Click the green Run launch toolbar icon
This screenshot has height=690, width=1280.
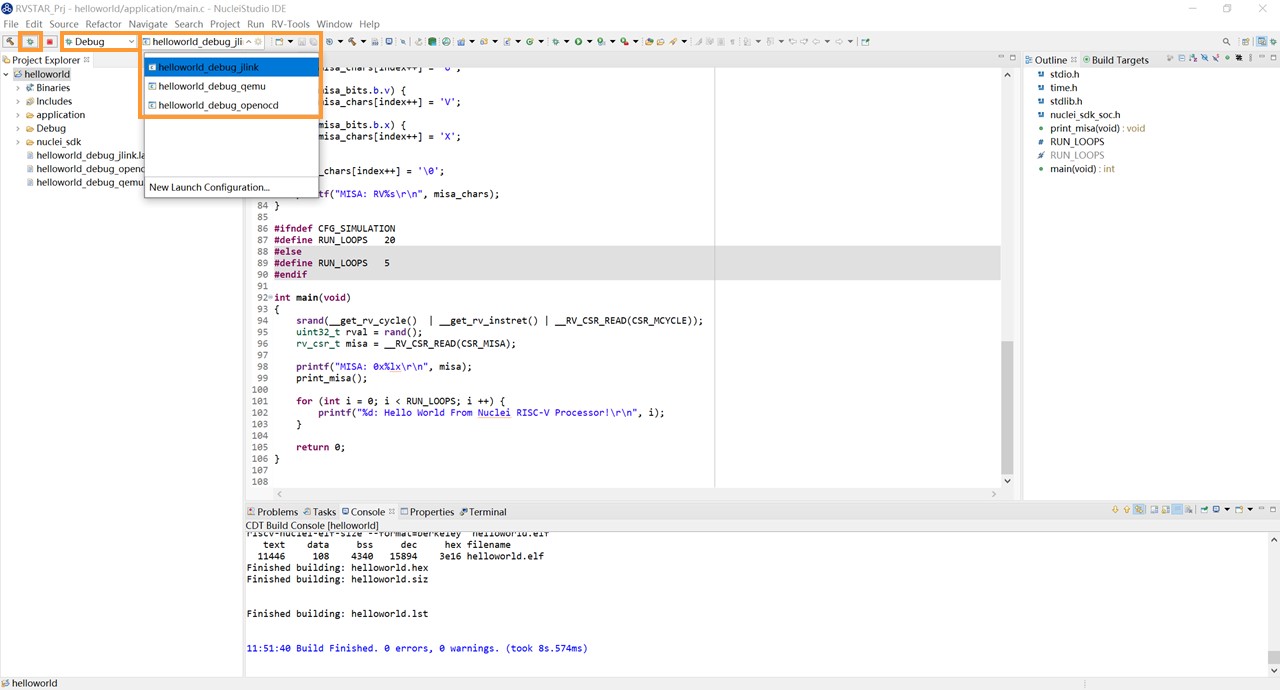click(x=578, y=41)
